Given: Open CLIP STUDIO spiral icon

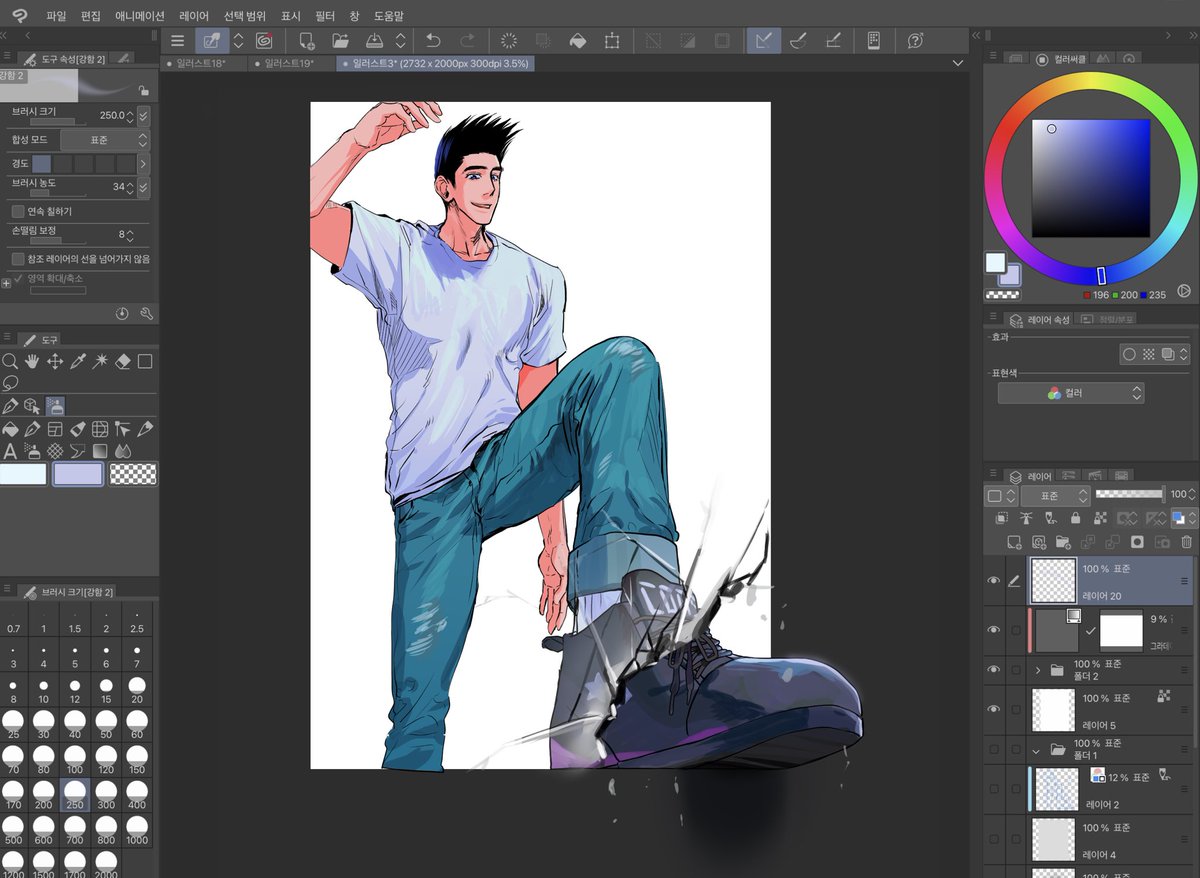Looking at the screenshot, I should point(264,40).
